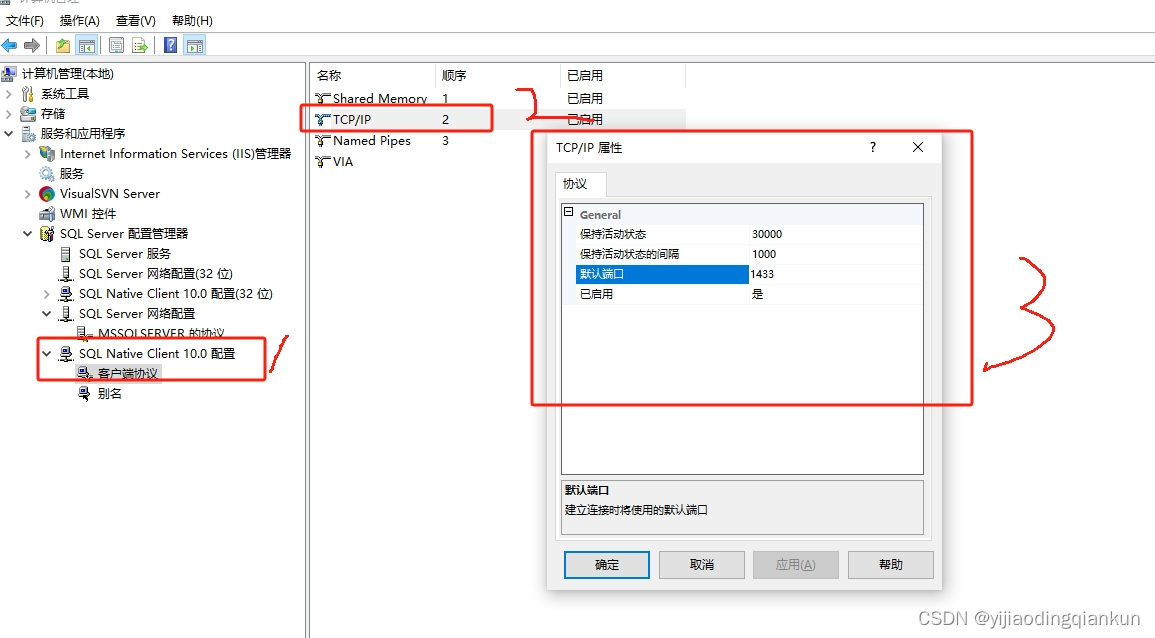
Task: Close the TCP/IP 属性 dialog
Action: (918, 147)
